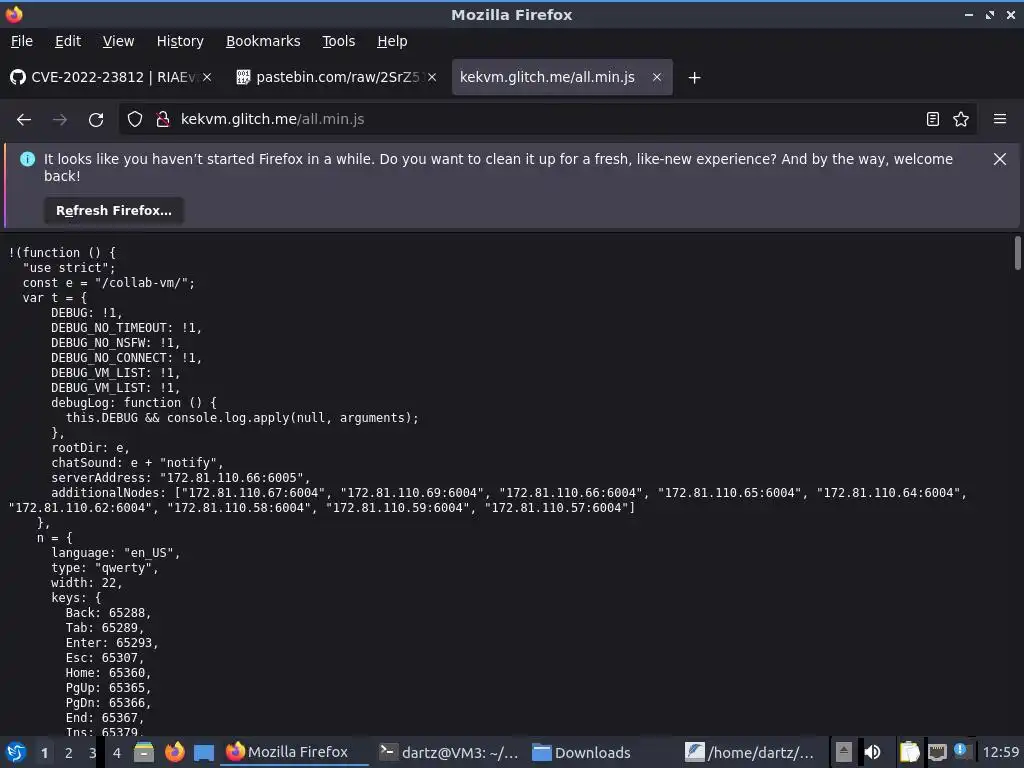Click the DEBUG_NO_NSFW: !1 line
Image resolution: width=1024 pixels, height=768 pixels.
(116, 343)
